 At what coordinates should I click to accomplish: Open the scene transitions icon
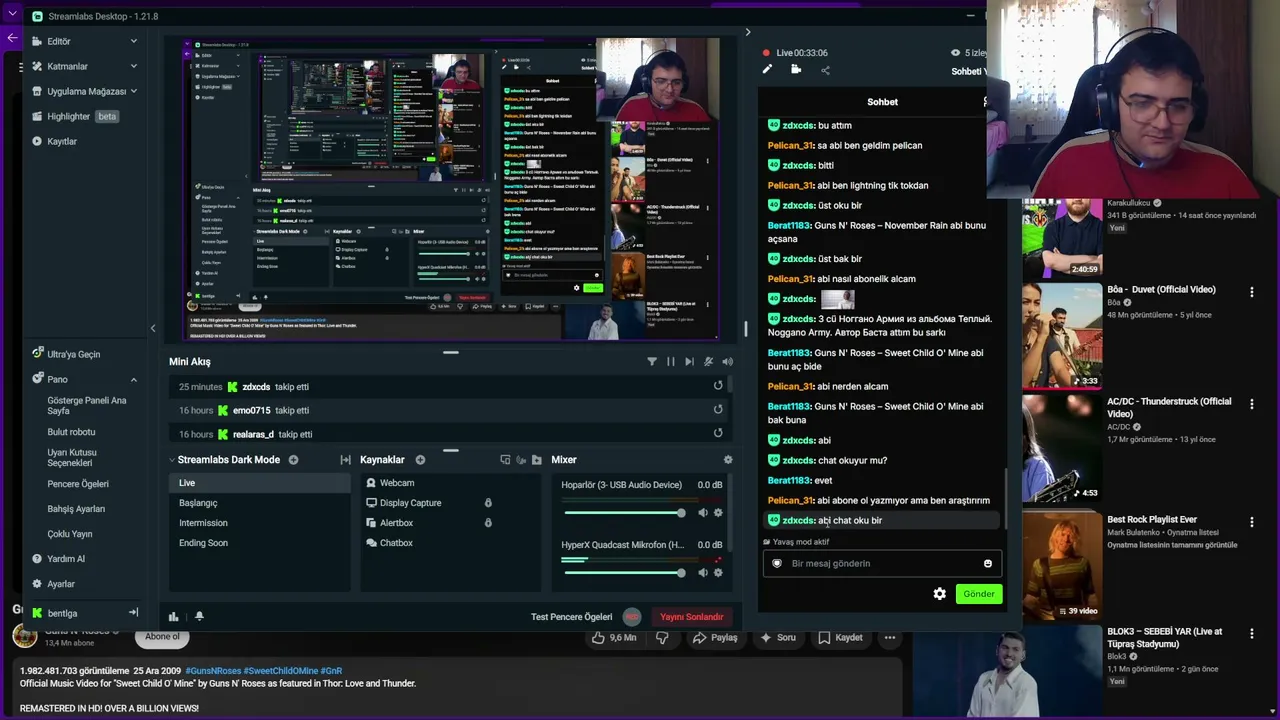345,460
